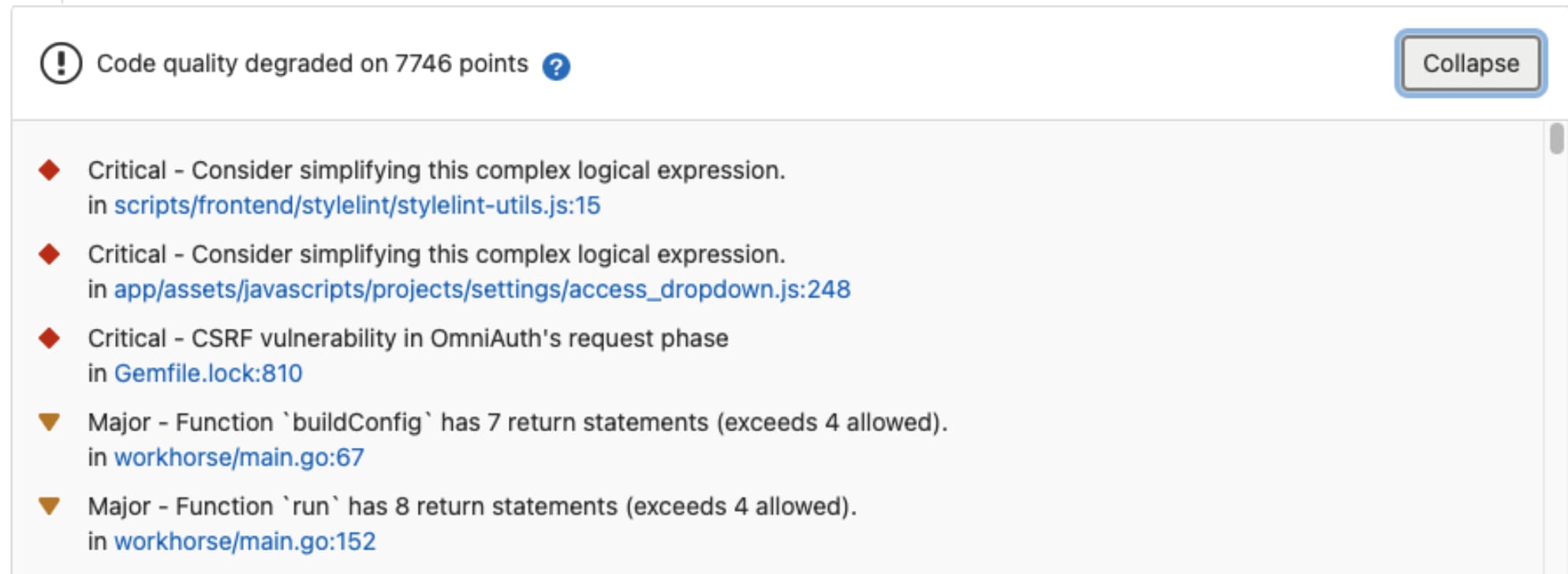This screenshot has width=1568, height=574.
Task: Select the Major triangle icon for the run function issue
Action: (49, 505)
